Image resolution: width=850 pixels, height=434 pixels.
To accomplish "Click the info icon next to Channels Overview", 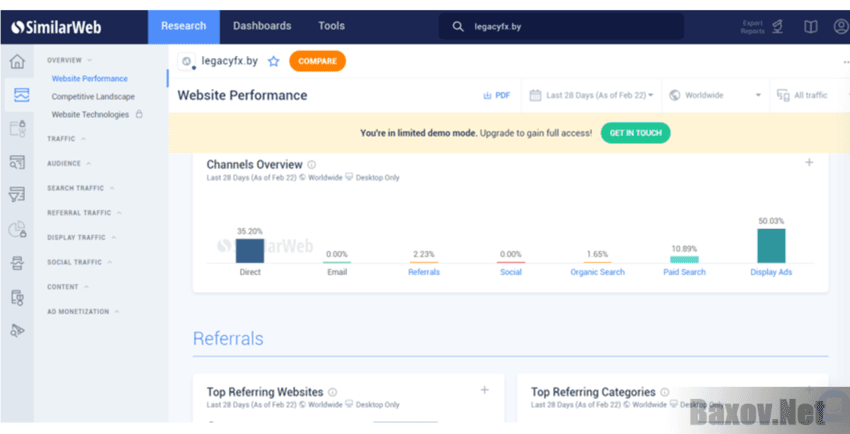I will tap(312, 165).
